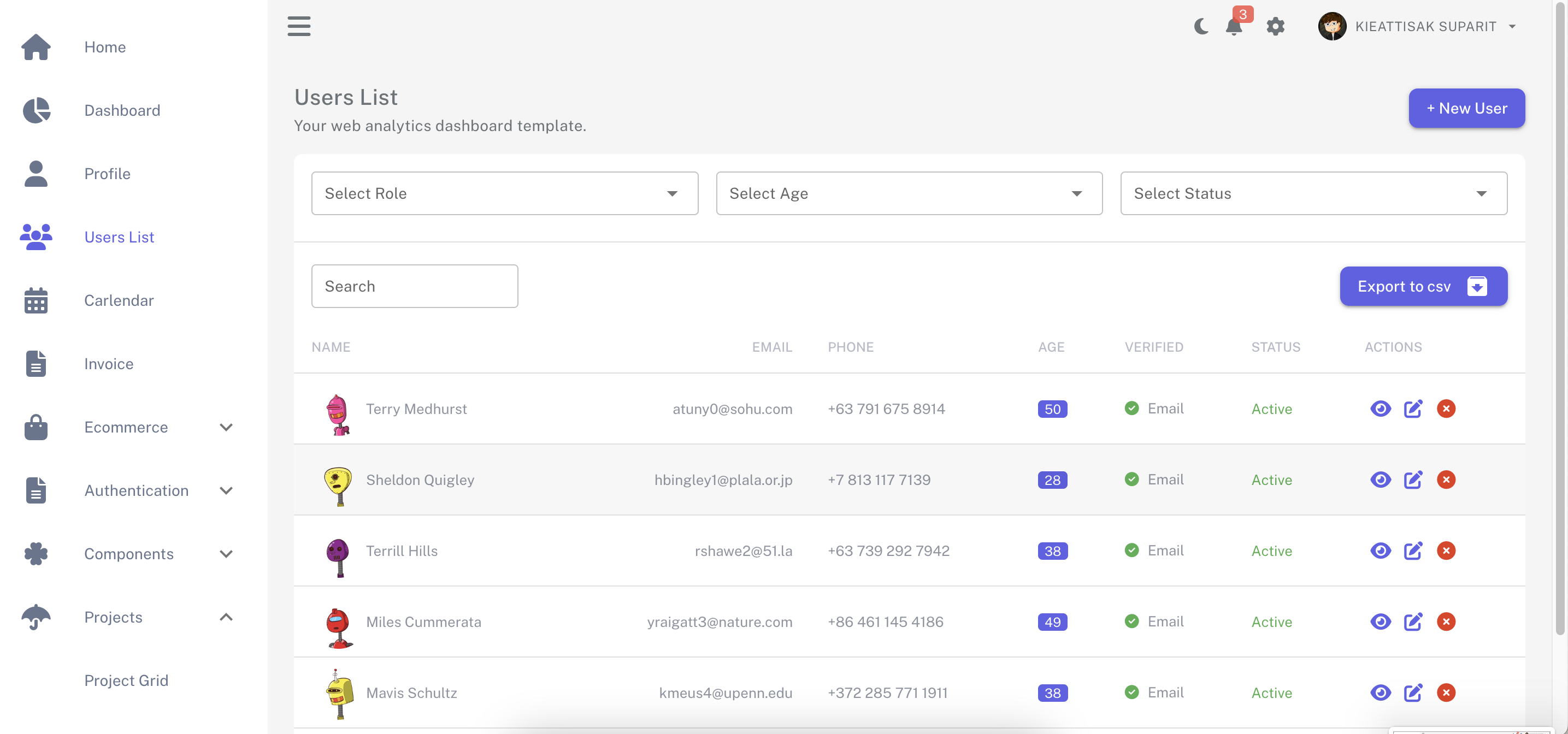Delete Terry Medhurst red X icon
This screenshot has height=734, width=1568.
(1446, 409)
